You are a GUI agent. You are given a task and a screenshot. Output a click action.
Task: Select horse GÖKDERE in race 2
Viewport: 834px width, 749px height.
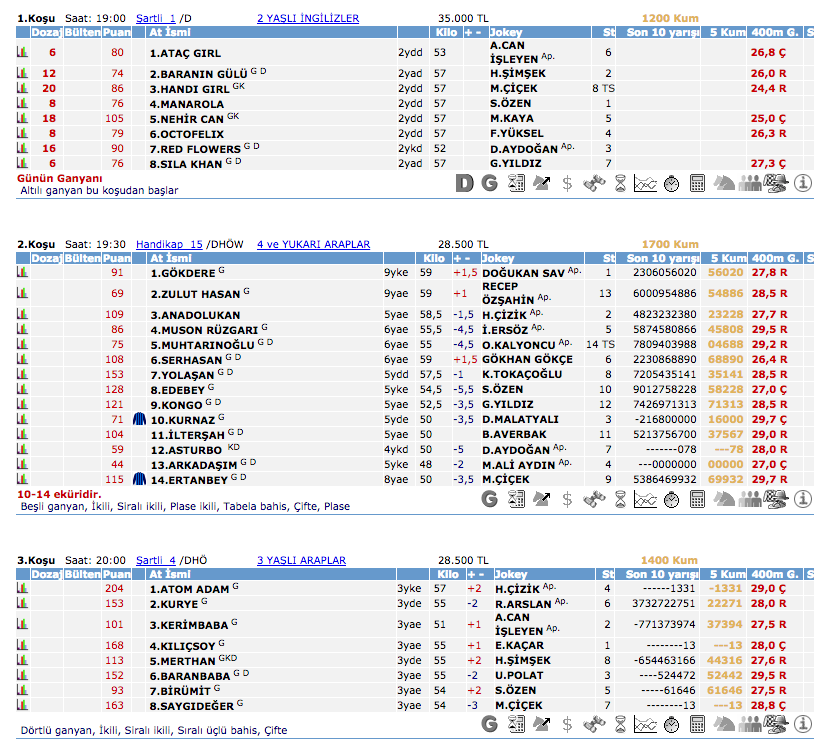(183, 272)
